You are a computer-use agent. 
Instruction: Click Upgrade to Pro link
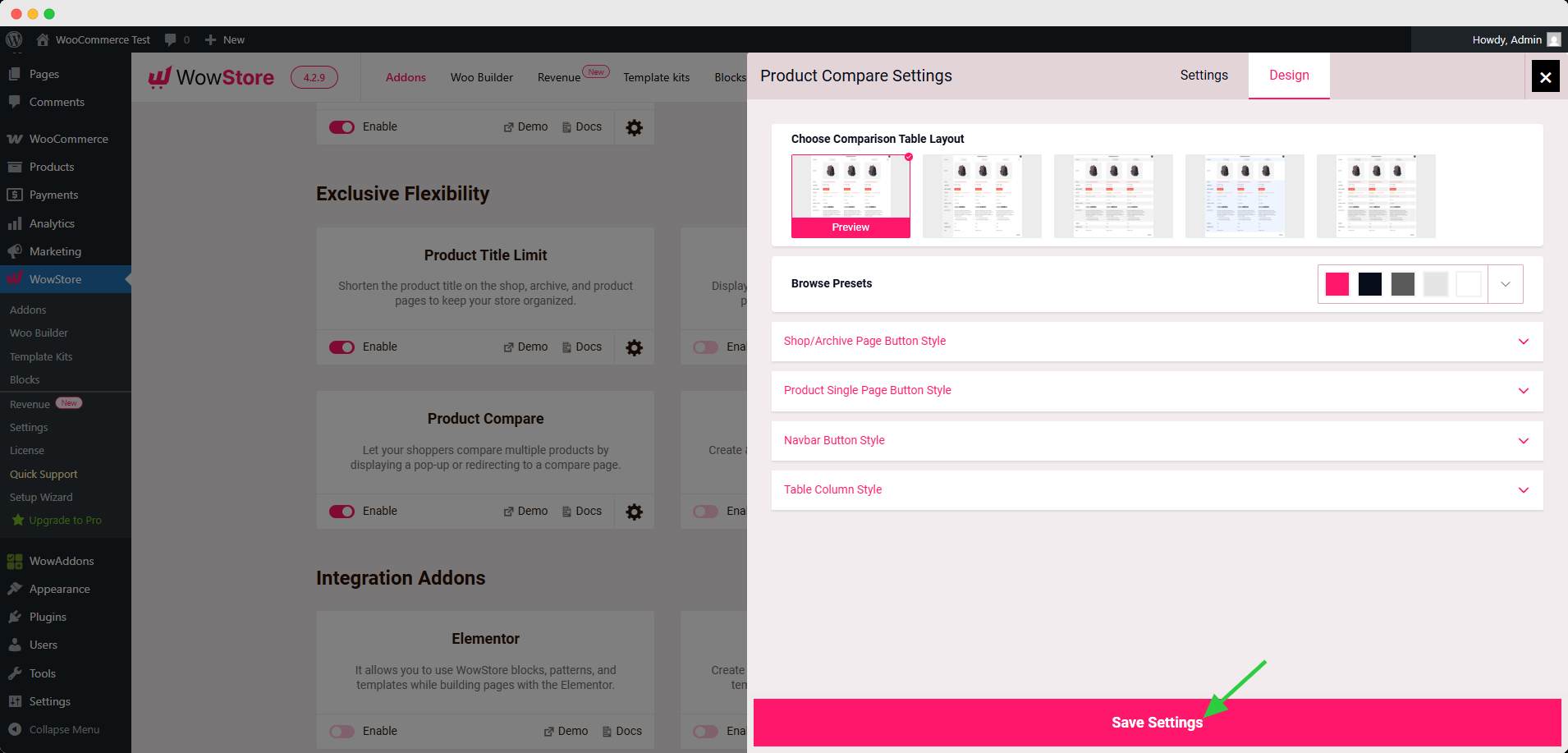point(56,521)
